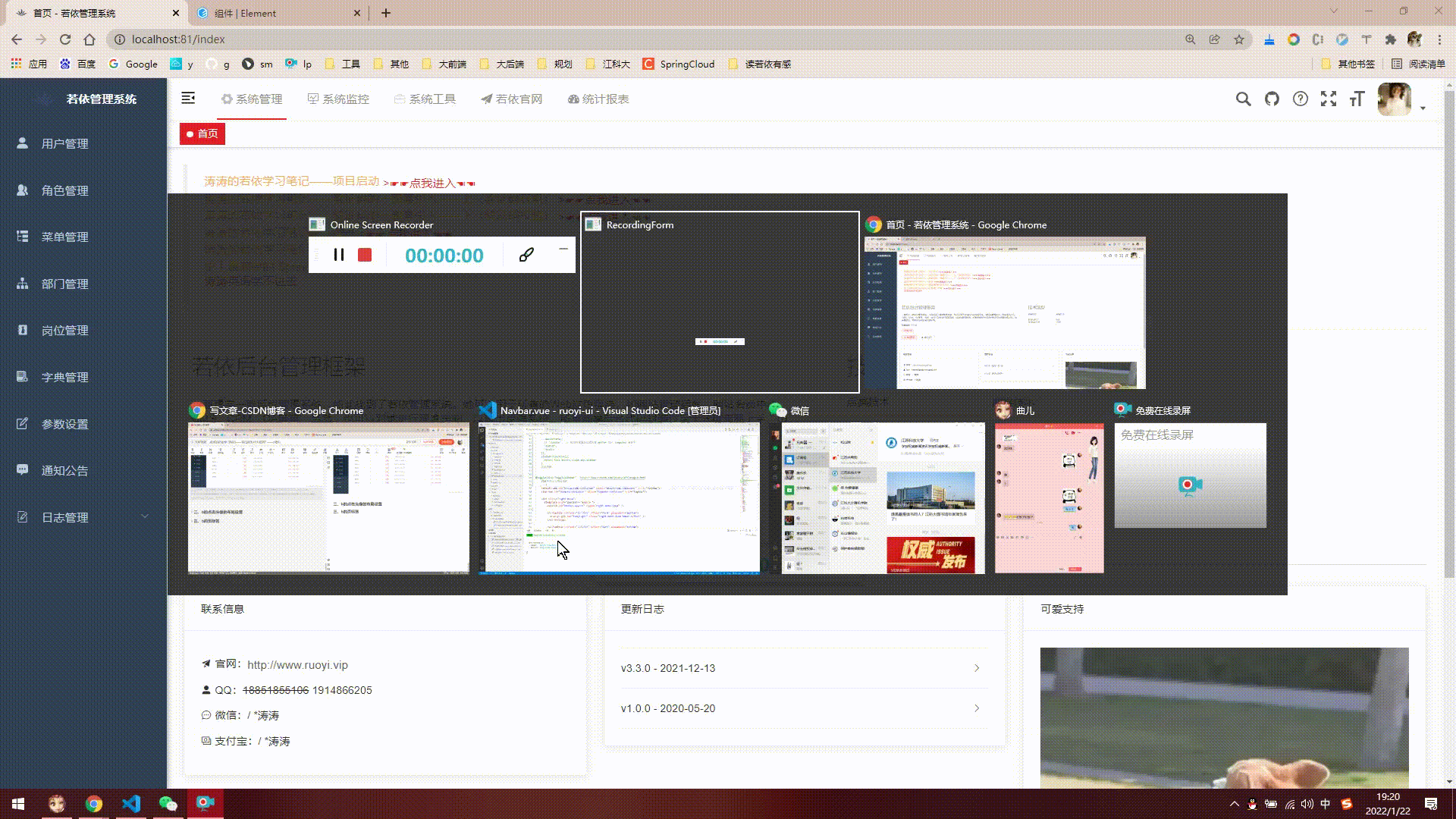Toggle fullscreen icon in navbar

click(x=1329, y=99)
